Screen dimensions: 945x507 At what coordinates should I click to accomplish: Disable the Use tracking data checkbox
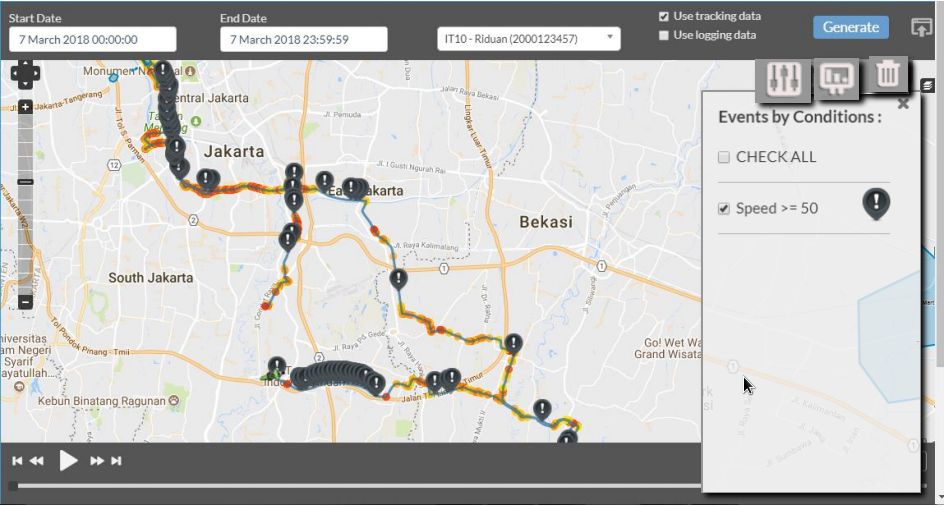coord(663,17)
